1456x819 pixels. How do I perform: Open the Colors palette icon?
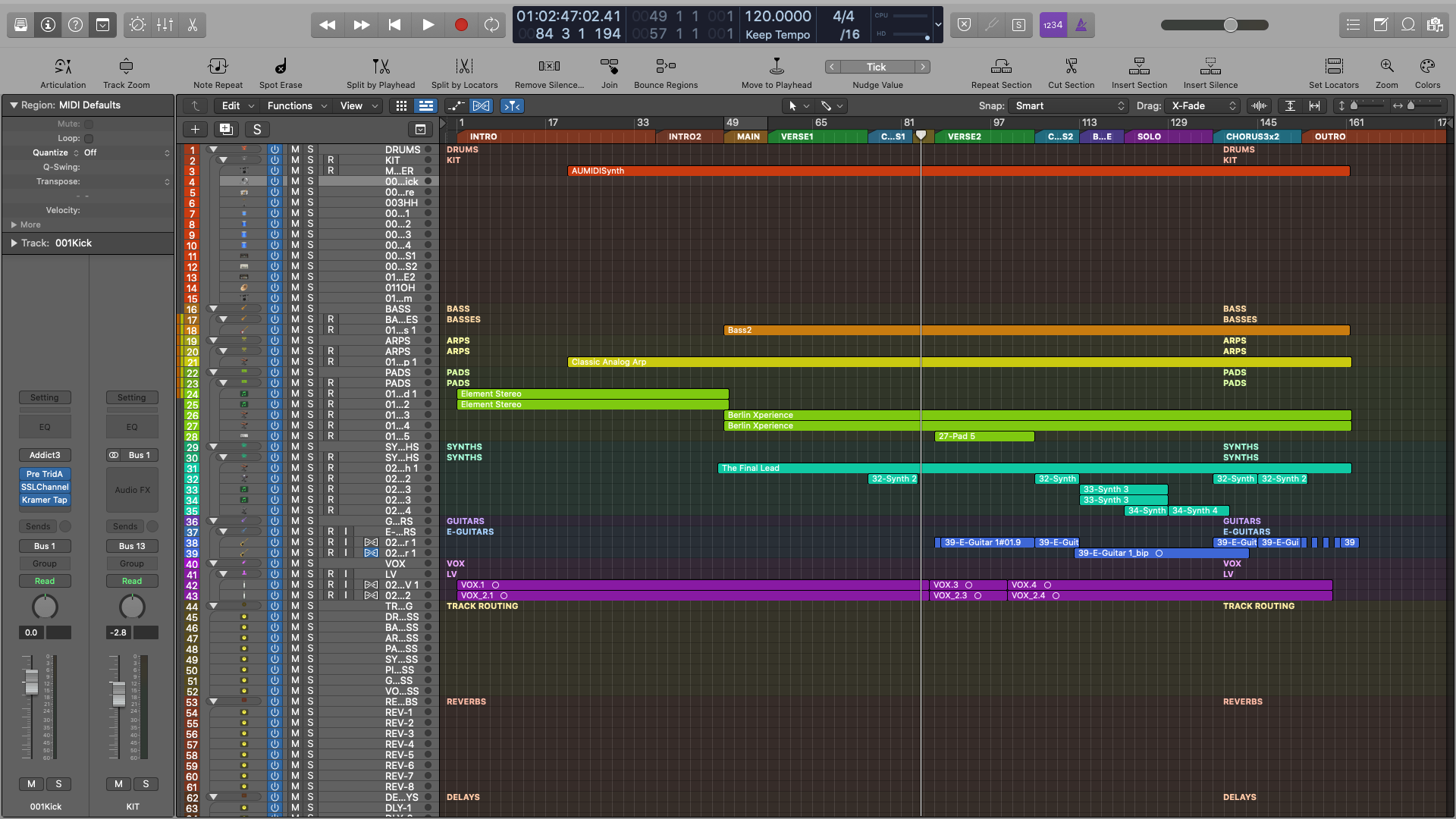click(1427, 66)
